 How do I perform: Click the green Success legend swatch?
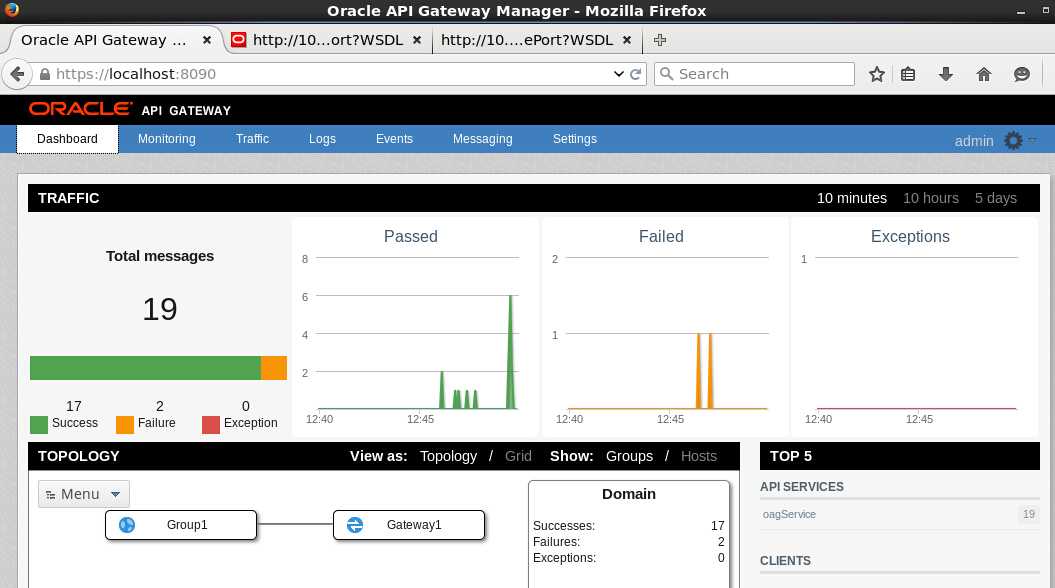point(39,425)
